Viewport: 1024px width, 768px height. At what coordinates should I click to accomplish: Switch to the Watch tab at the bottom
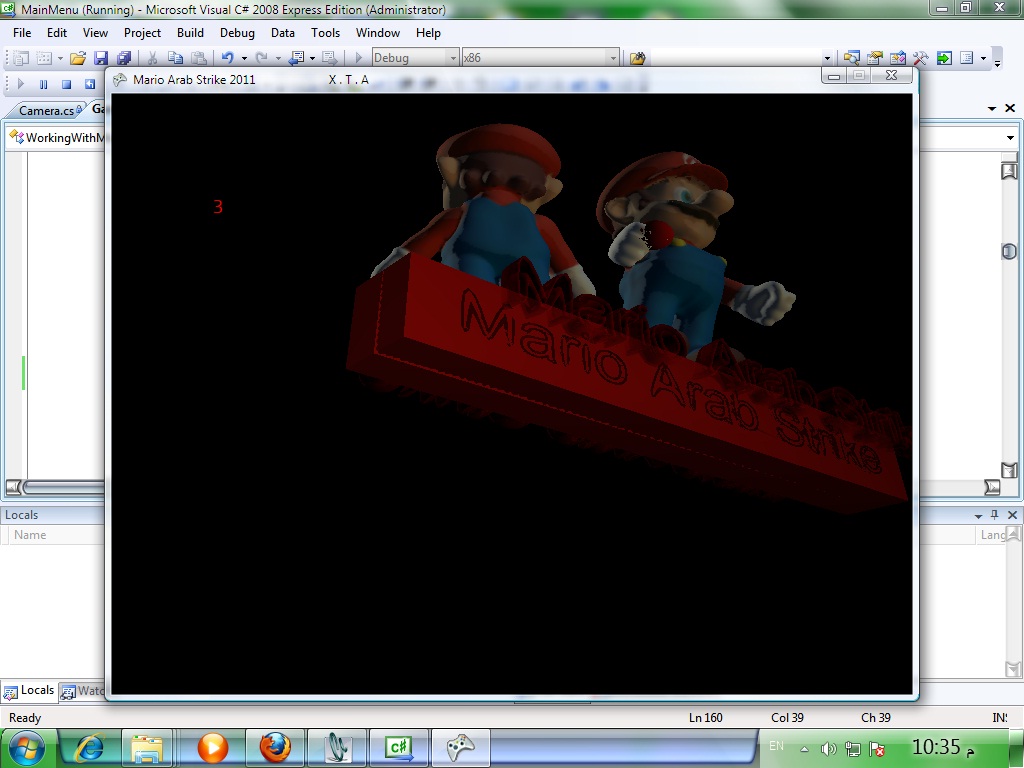click(x=82, y=691)
